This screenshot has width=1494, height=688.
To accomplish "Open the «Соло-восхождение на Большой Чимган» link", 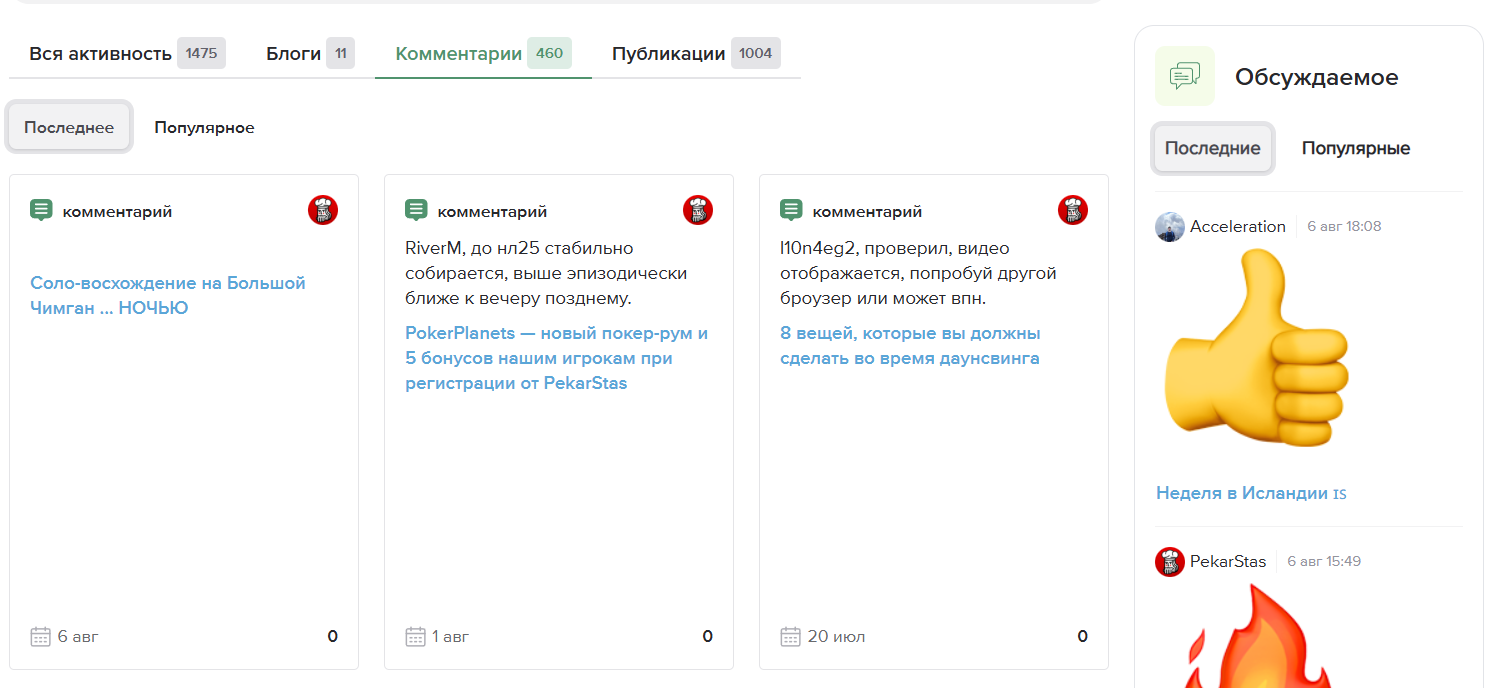I will pyautogui.click(x=167, y=295).
